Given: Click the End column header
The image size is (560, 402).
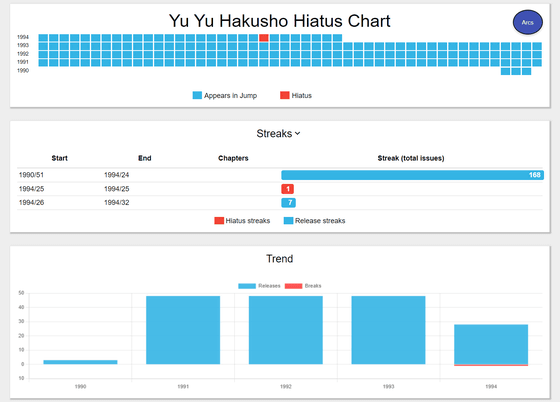Looking at the screenshot, I should 145,158.
